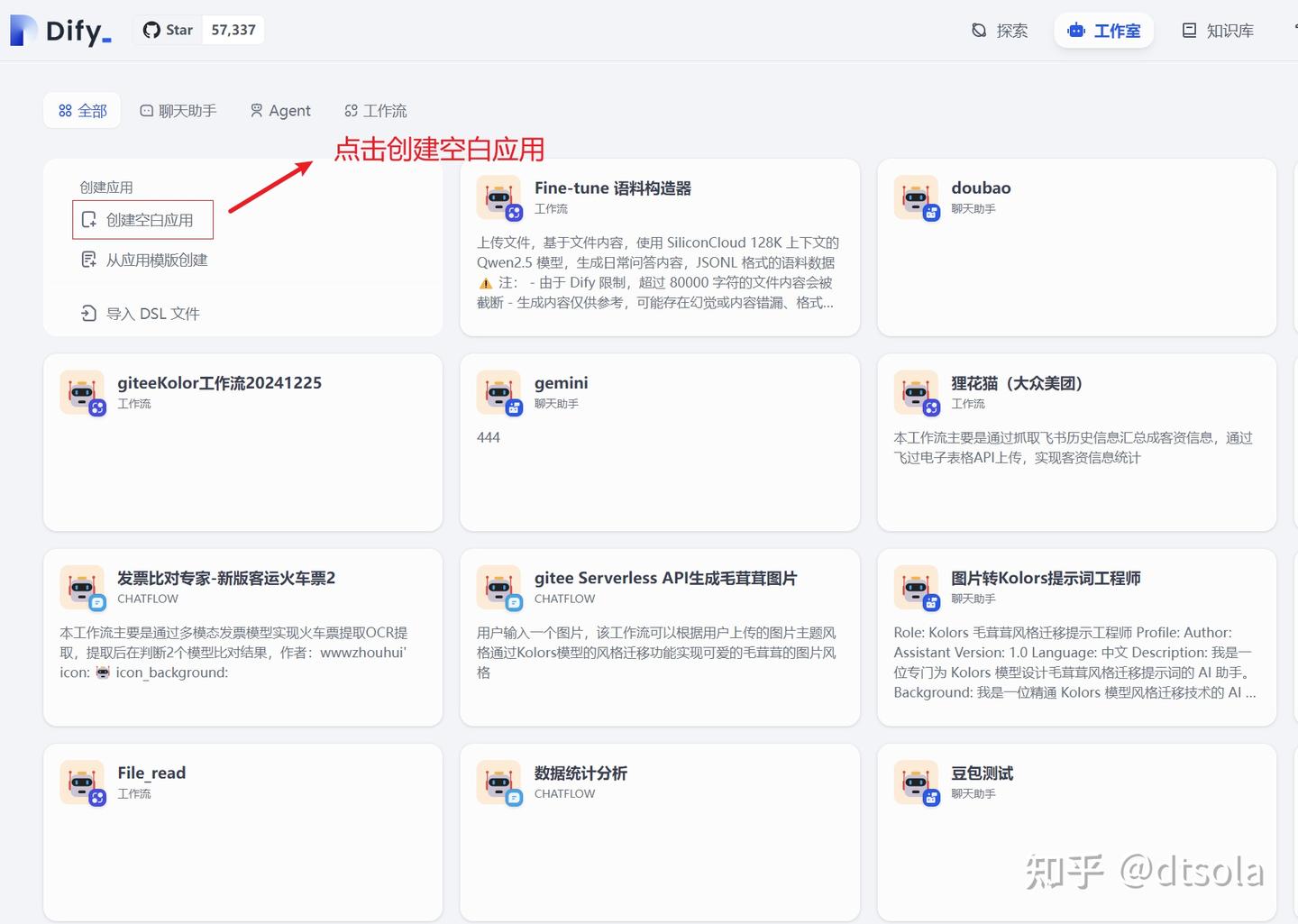Switch to the 探索 tab
Viewport: 1298px width, 924px height.
click(x=1000, y=31)
